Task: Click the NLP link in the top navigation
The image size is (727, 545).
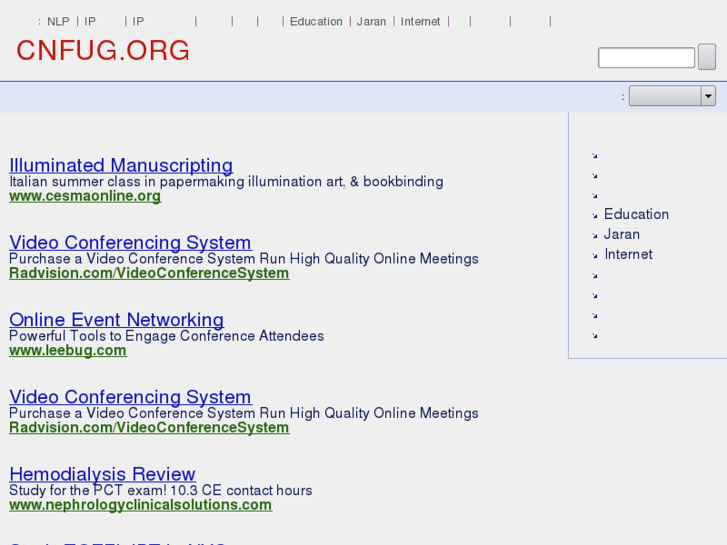Action: [58, 21]
